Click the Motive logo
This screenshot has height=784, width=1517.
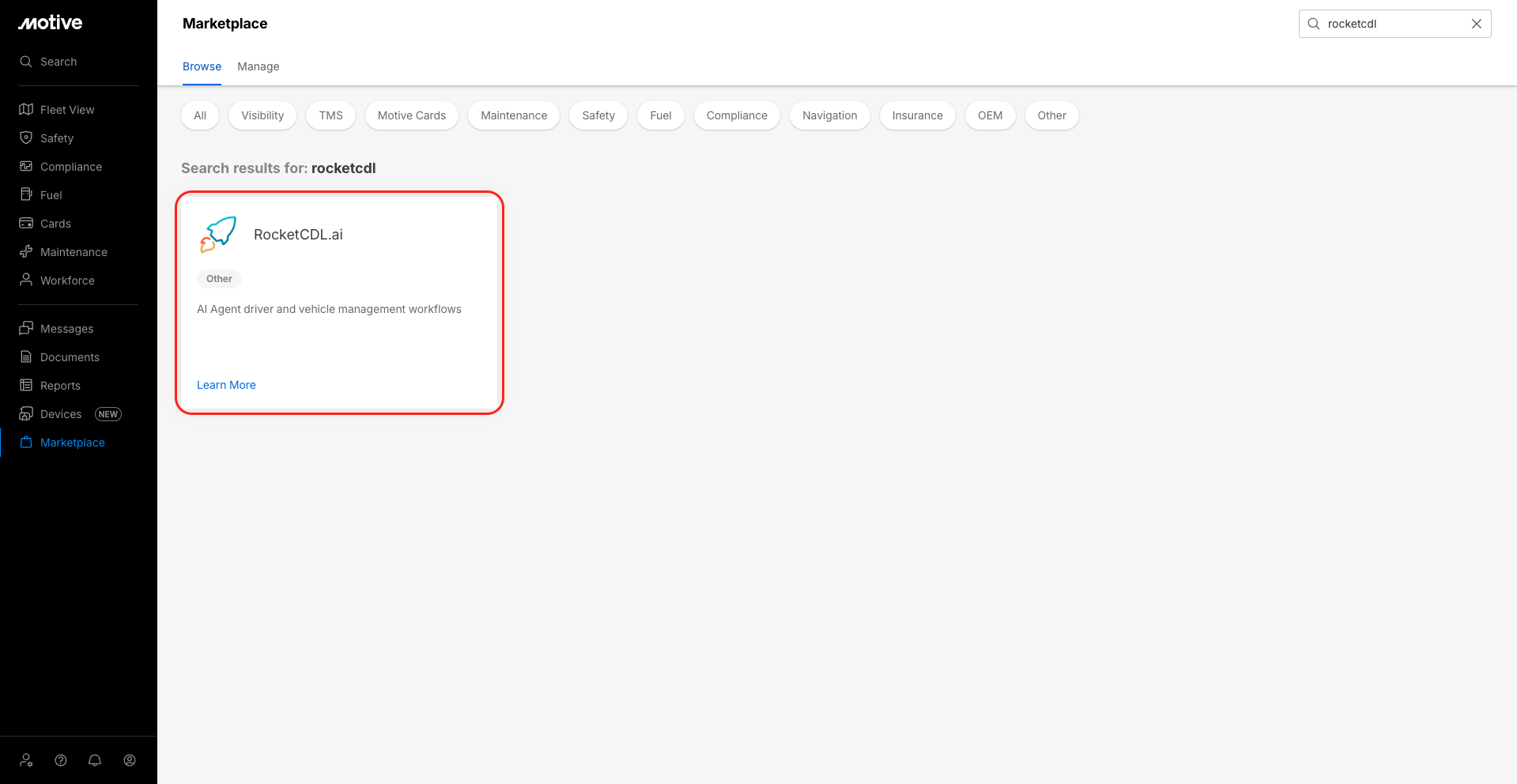tap(51, 23)
